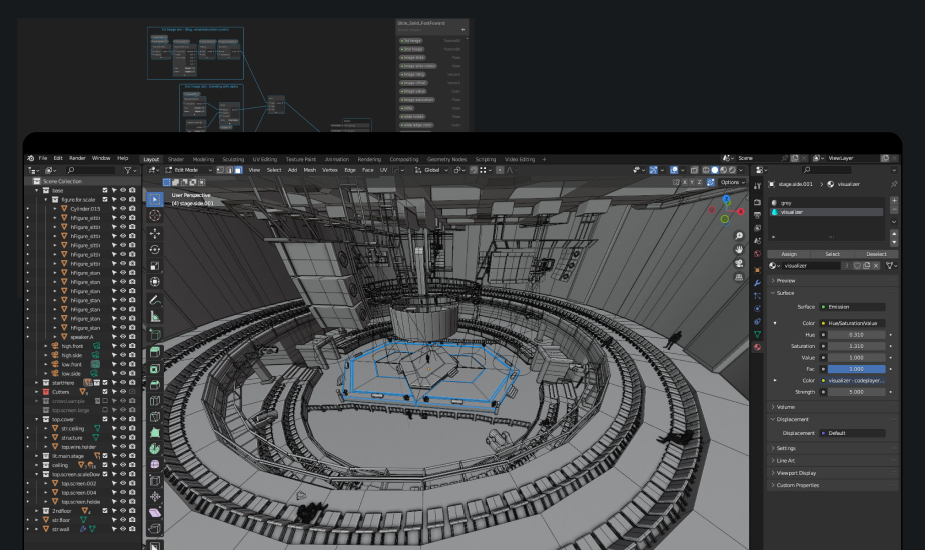
Task: Hide the speaker.A object via eye icon
Action: tap(122, 337)
